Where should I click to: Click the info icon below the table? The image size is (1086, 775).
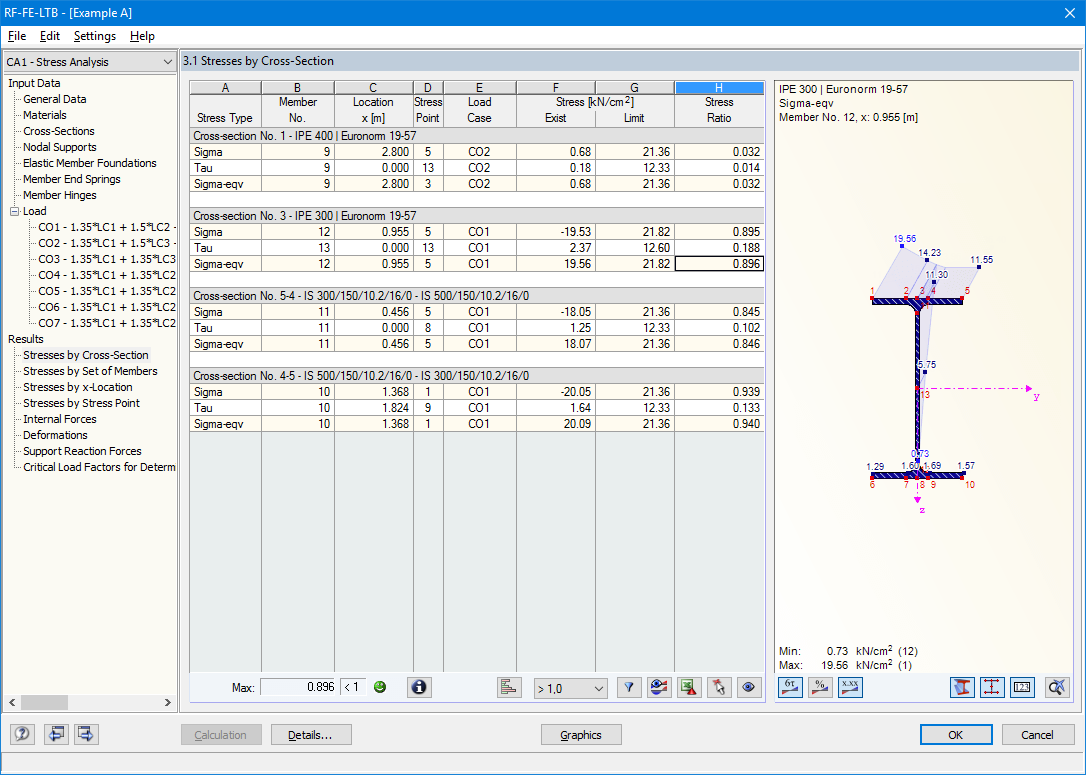tap(419, 688)
